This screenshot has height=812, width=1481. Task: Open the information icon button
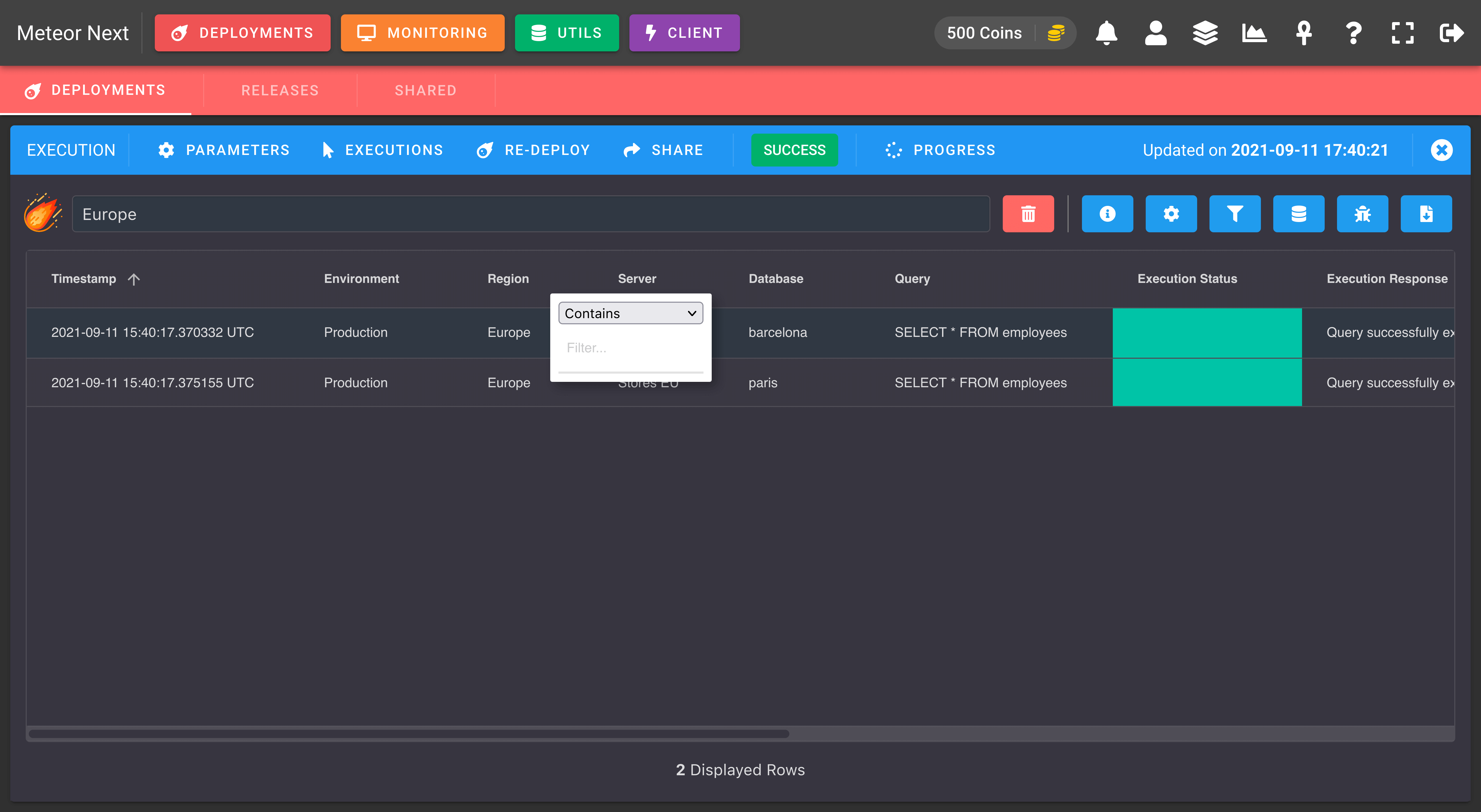point(1107,214)
